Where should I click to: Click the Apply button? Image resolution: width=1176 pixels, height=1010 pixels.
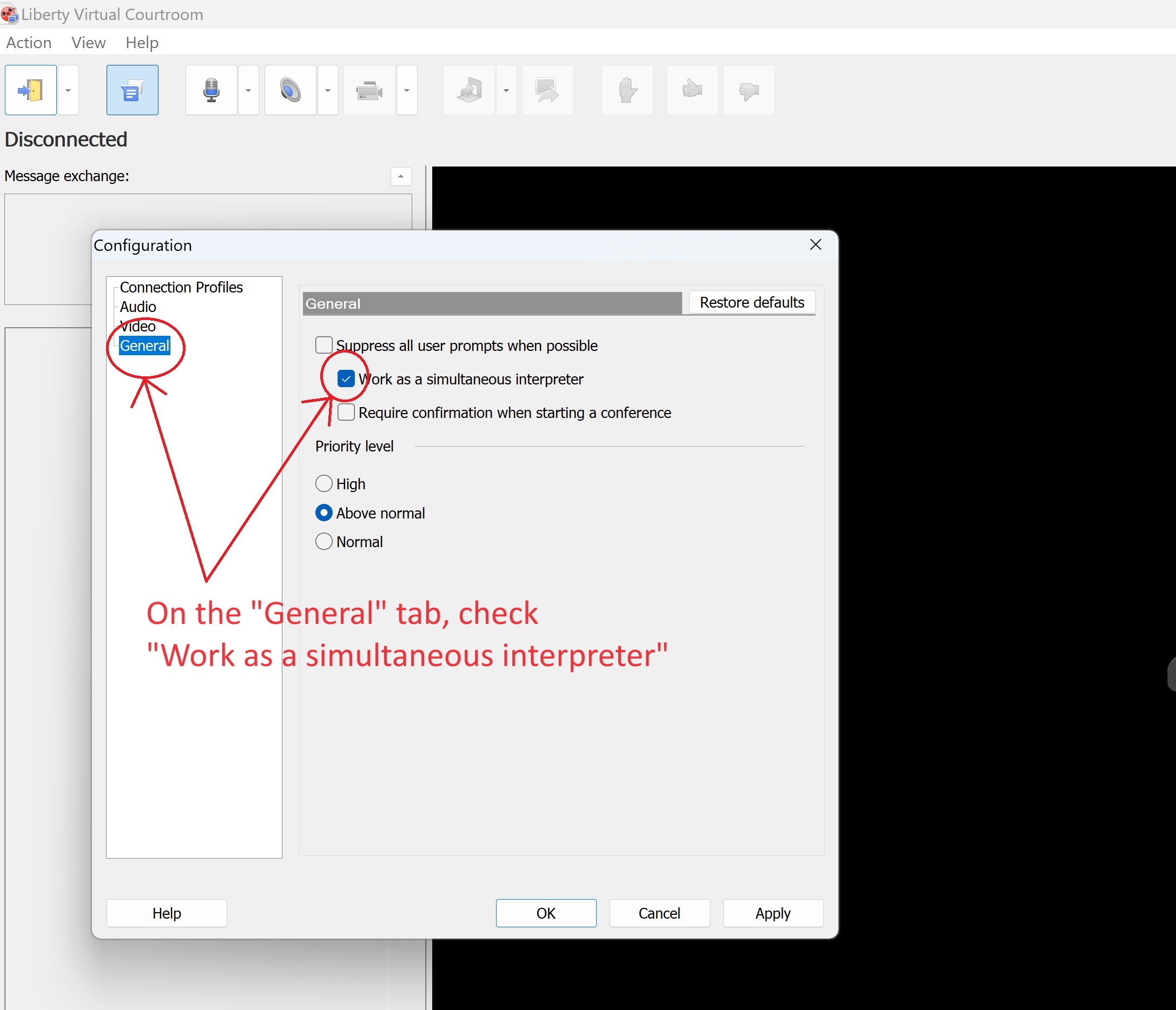[x=774, y=913]
